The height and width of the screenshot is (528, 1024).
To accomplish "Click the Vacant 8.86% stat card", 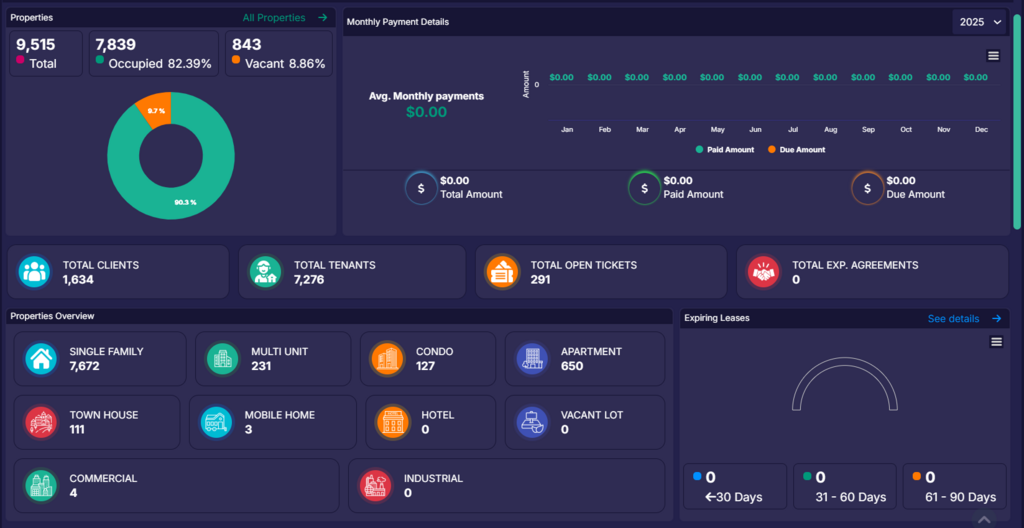I will (278, 53).
